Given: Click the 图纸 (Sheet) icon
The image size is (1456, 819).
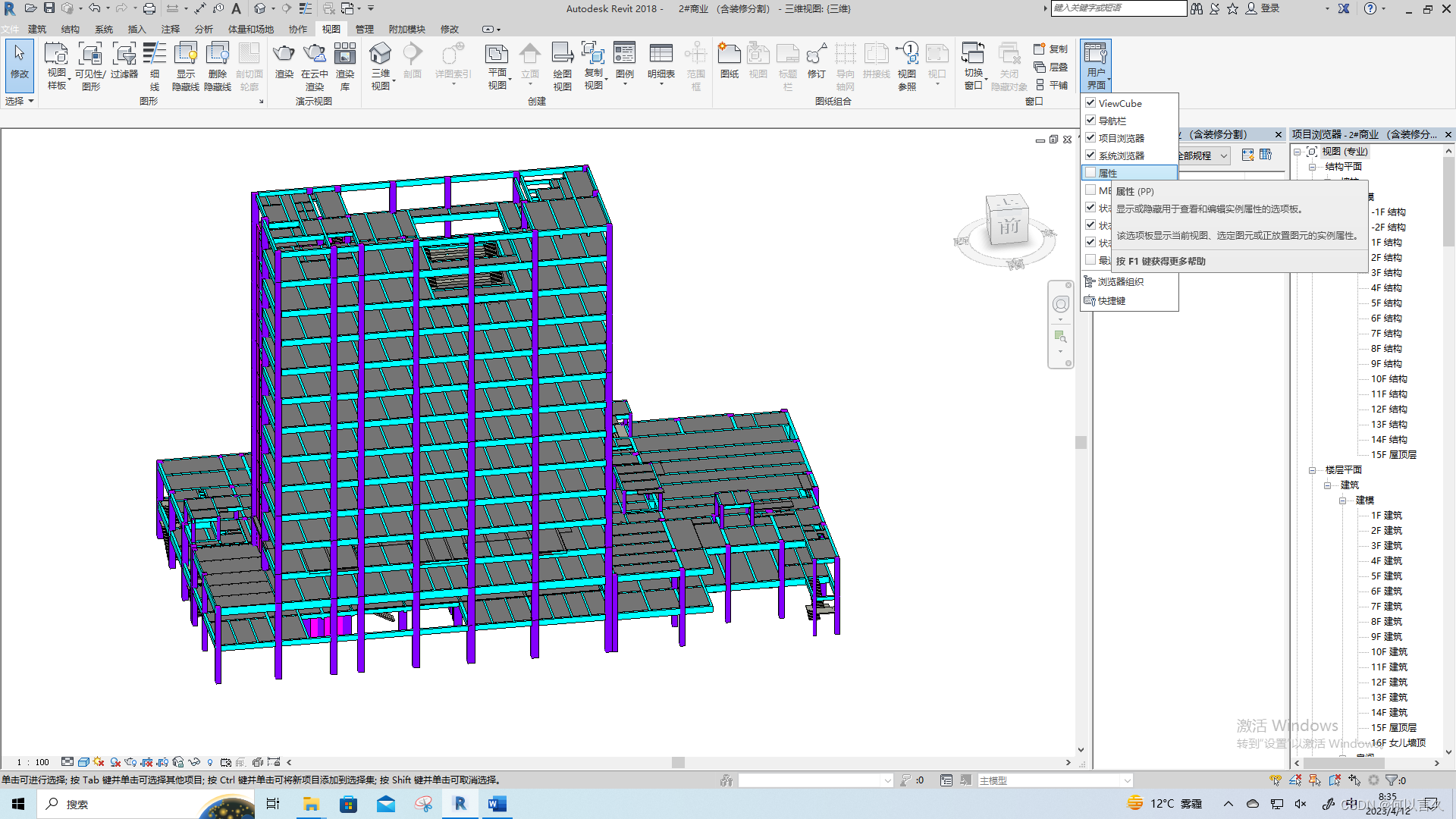Looking at the screenshot, I should (729, 55).
